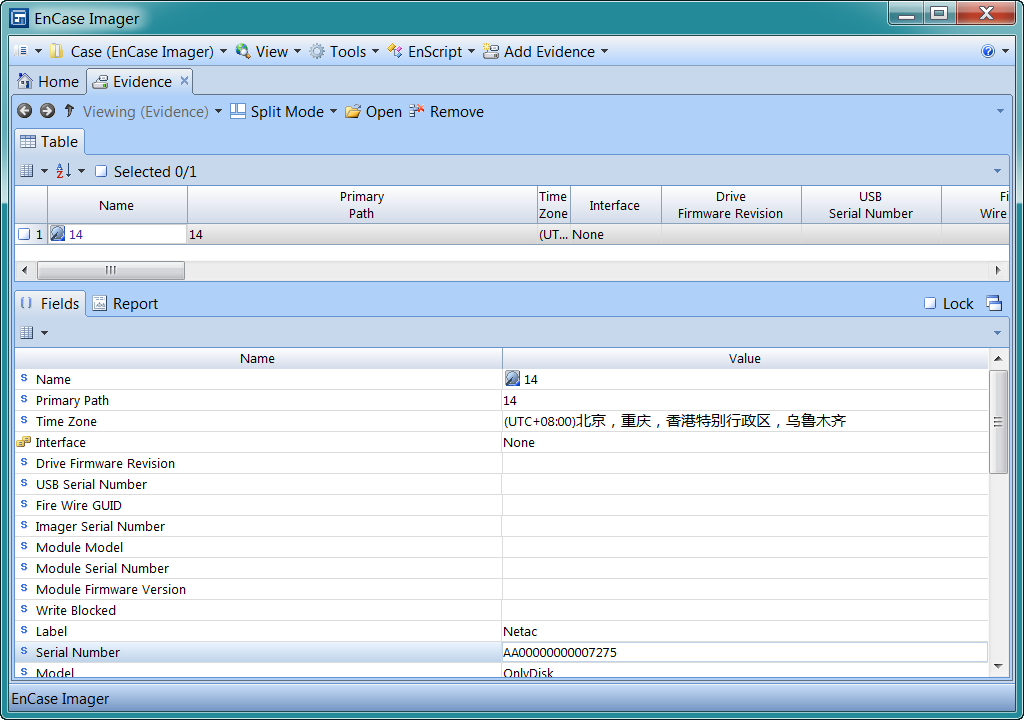Open the EnScript menu

[431, 52]
